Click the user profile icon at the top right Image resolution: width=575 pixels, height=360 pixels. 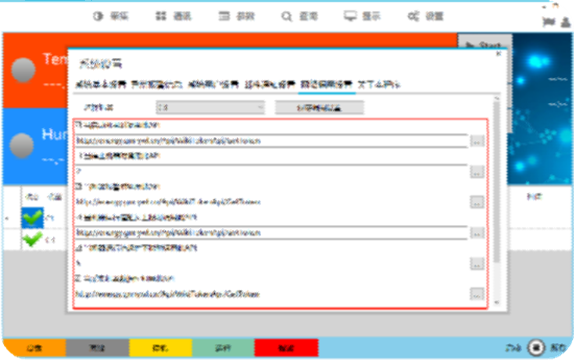click(x=565, y=22)
